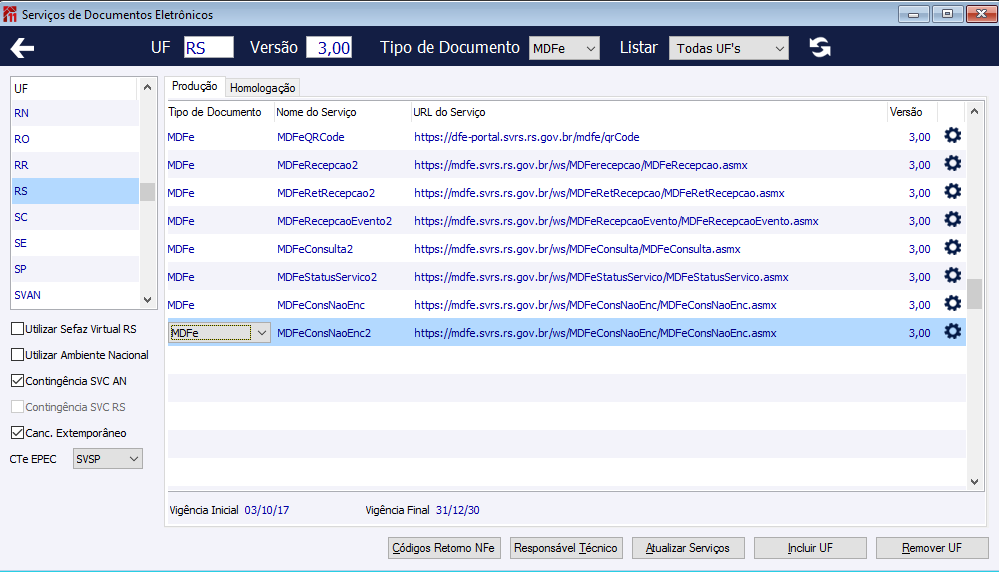Click the UF input field containing RS
Screen dimensions: 999x572
pyautogui.click(x=209, y=48)
